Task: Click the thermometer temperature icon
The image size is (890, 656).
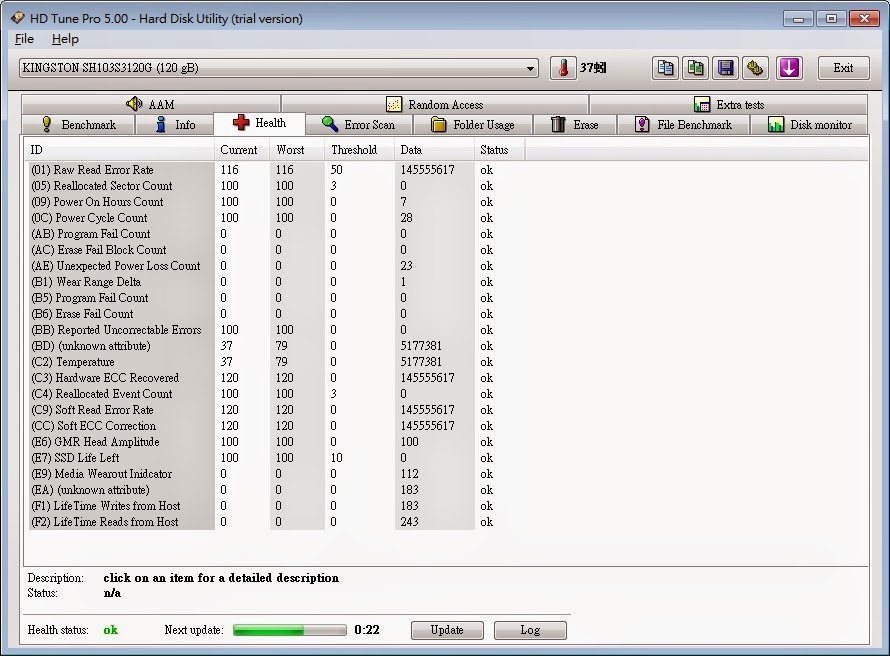Action: coord(563,68)
